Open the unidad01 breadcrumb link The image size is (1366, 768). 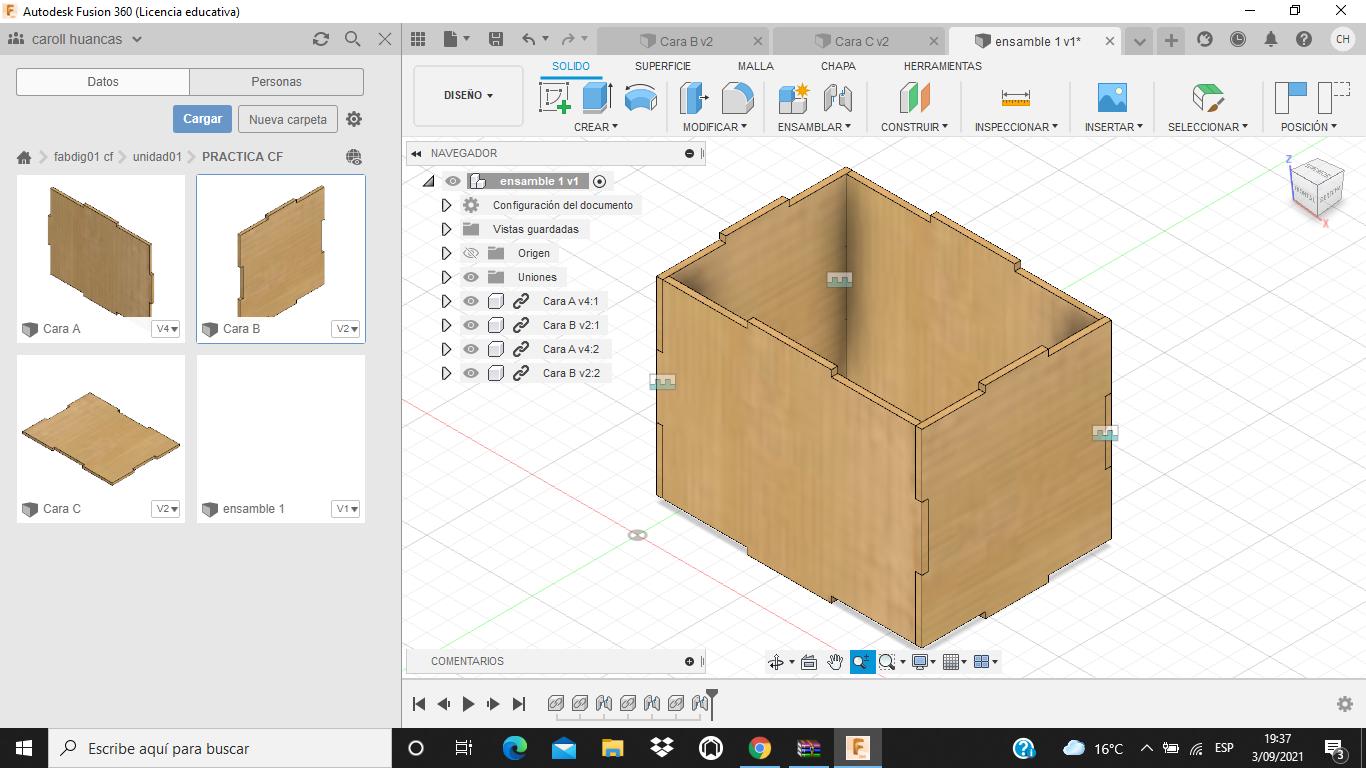(157, 157)
